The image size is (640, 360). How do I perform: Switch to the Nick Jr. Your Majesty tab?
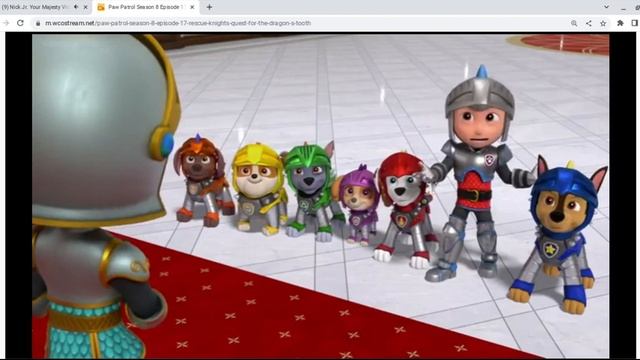[36, 7]
